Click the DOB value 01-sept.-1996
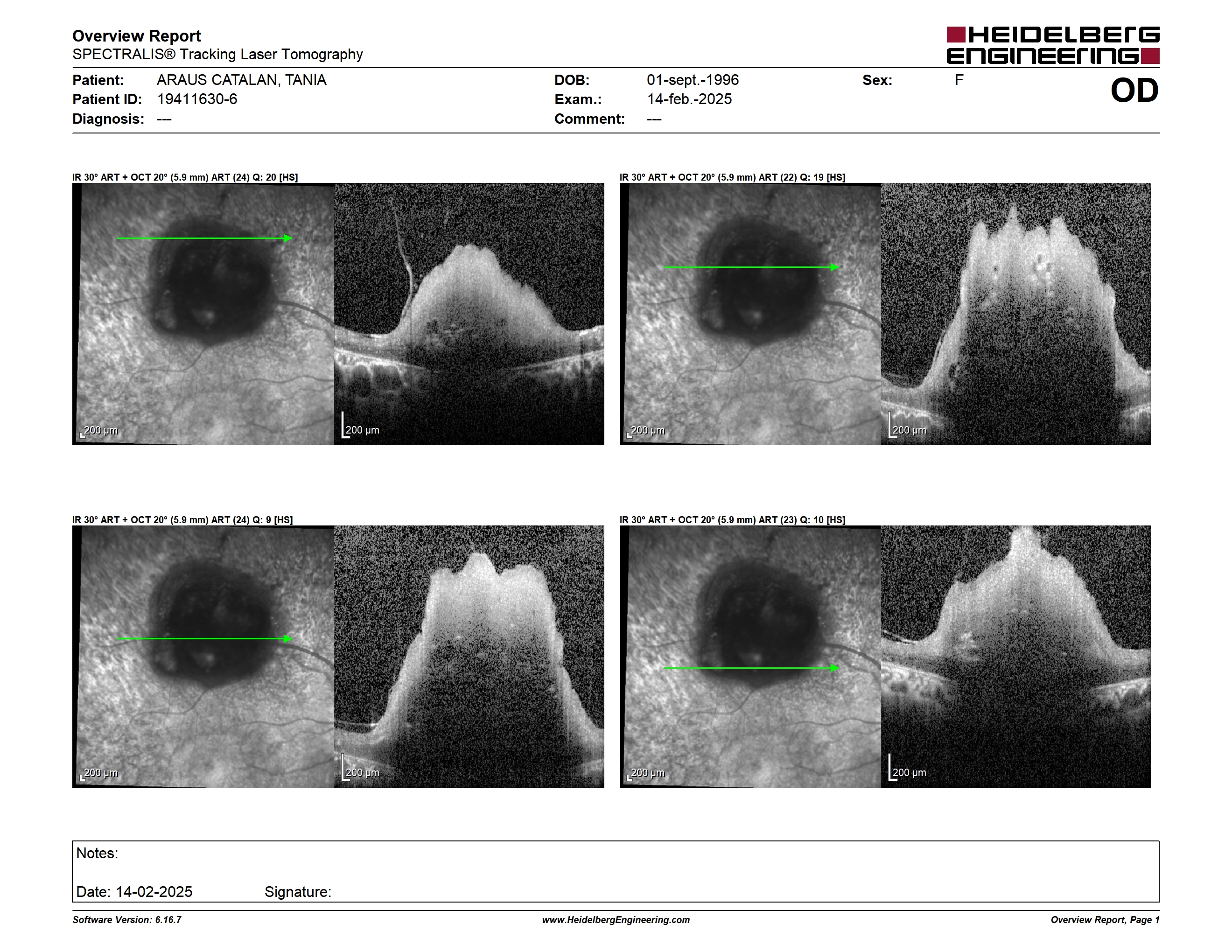The width and height of the screenshot is (1232, 952). [x=693, y=80]
